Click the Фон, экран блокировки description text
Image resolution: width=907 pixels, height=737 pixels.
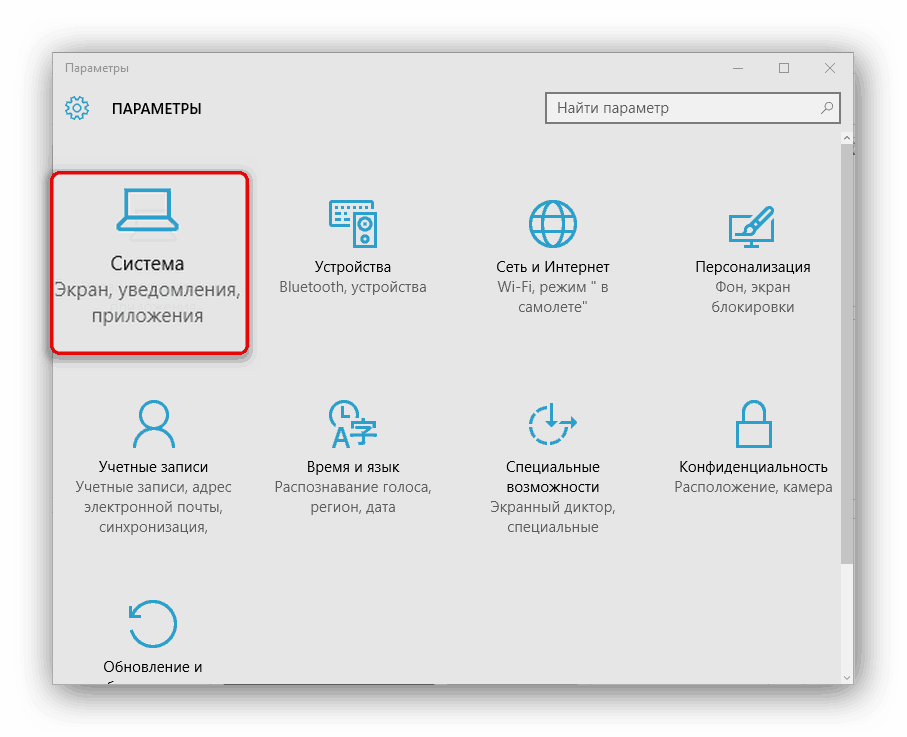[x=752, y=297]
